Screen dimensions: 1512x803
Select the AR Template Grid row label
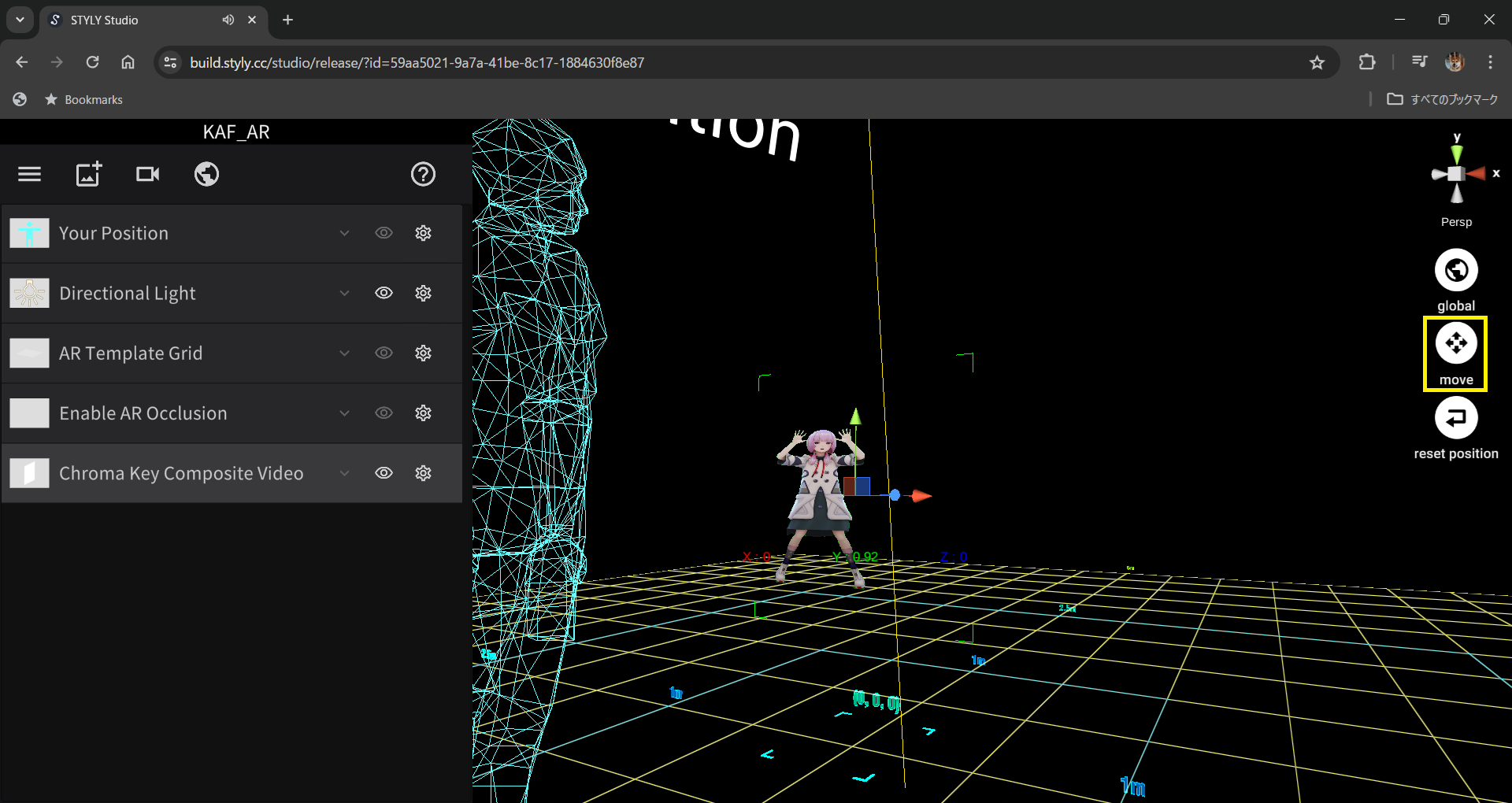point(131,353)
